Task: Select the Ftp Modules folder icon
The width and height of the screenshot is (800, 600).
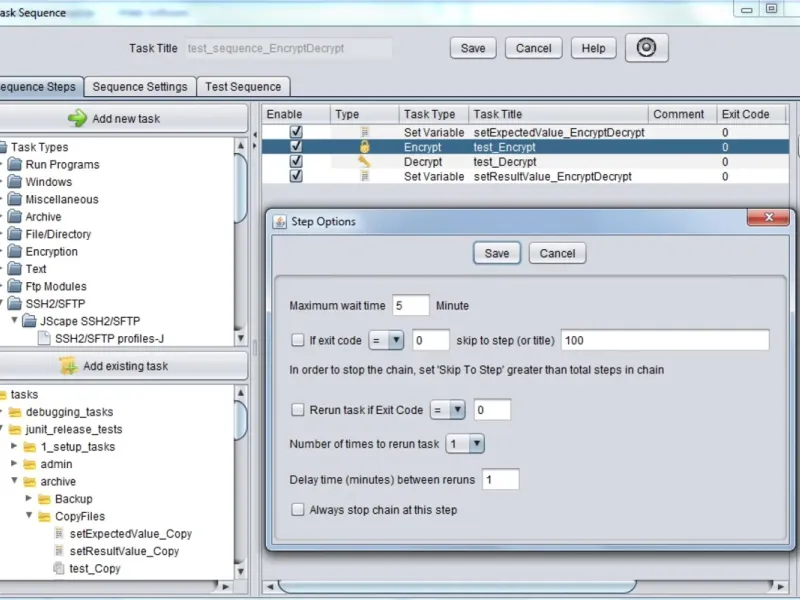Action: point(15,286)
